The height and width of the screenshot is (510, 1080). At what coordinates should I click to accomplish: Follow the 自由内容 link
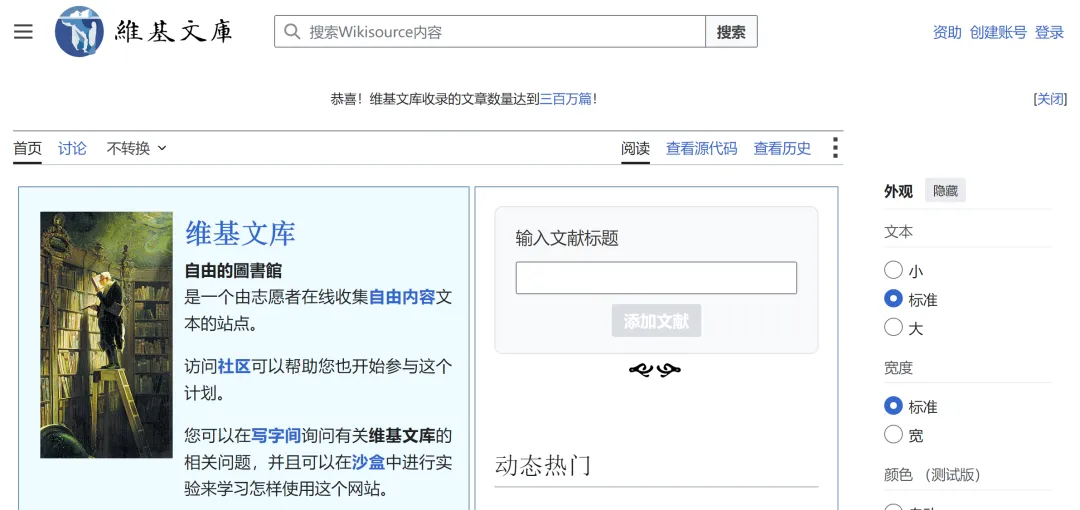click(x=402, y=297)
